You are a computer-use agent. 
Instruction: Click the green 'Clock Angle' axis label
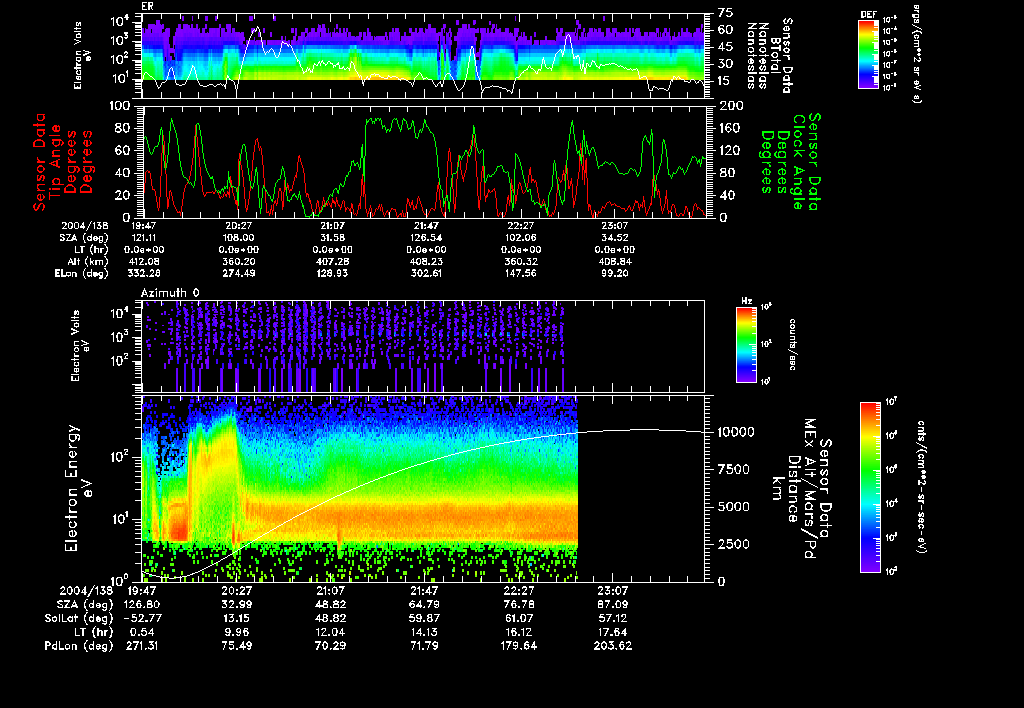[799, 162]
